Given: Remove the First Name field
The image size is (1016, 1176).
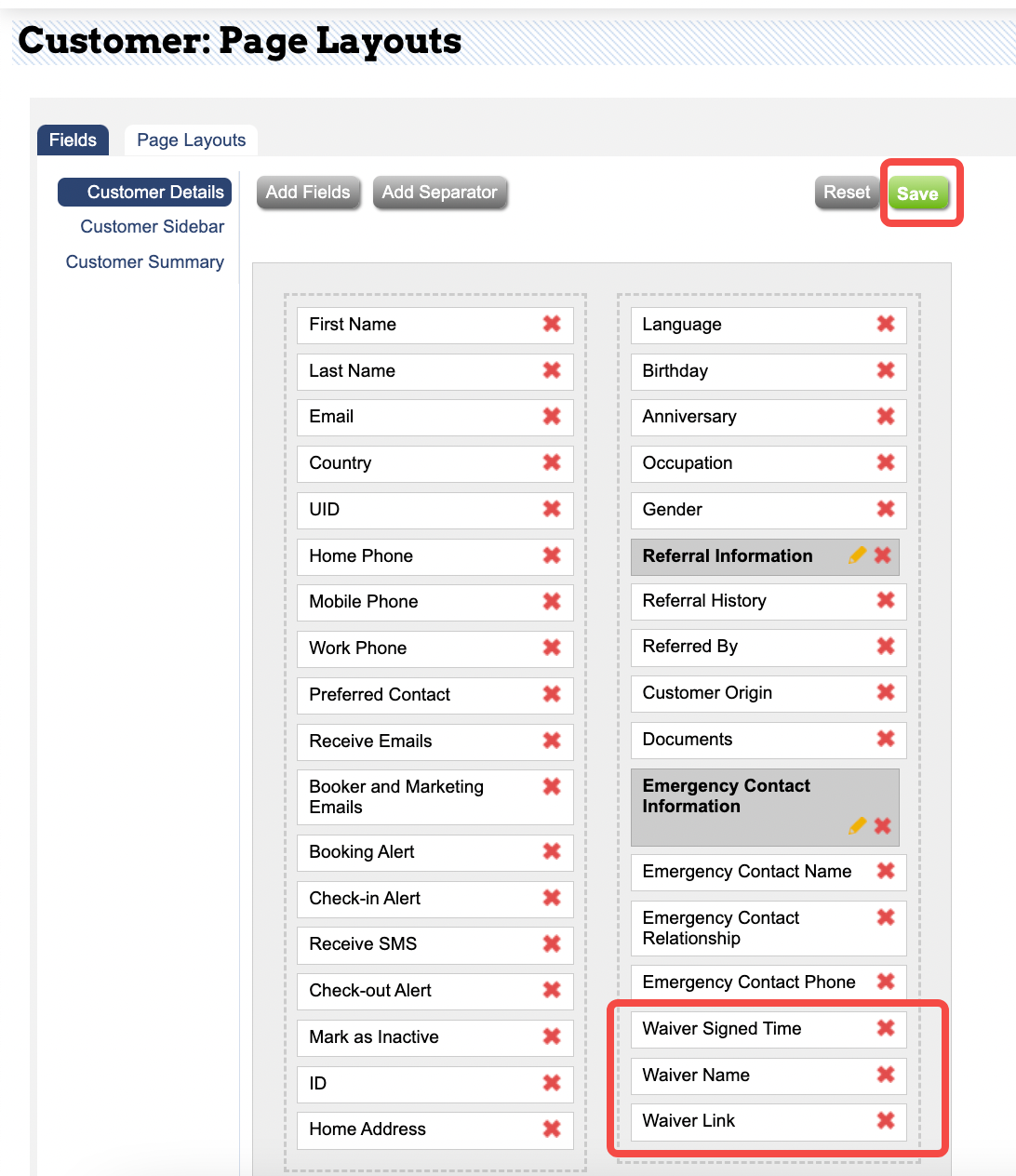Looking at the screenshot, I should [552, 324].
